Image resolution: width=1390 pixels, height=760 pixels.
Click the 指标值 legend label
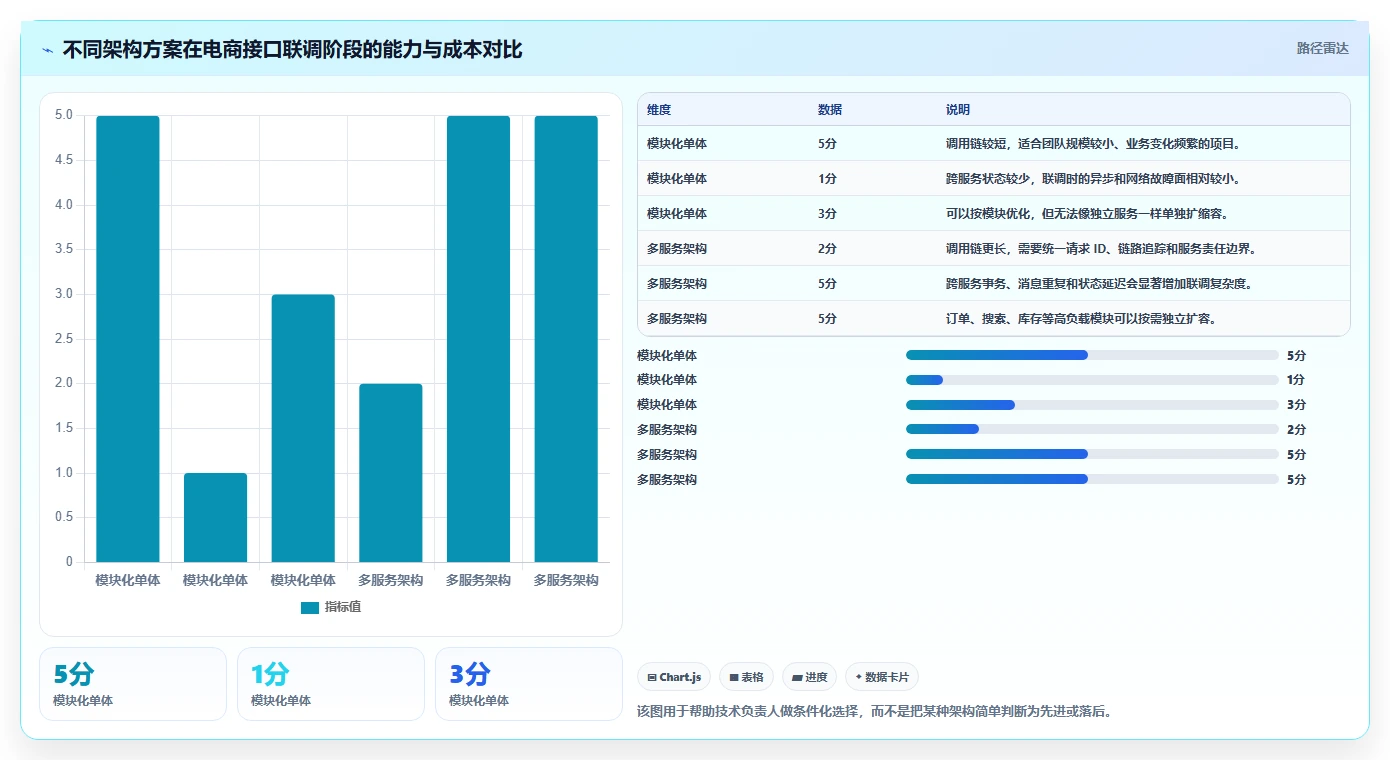click(343, 608)
